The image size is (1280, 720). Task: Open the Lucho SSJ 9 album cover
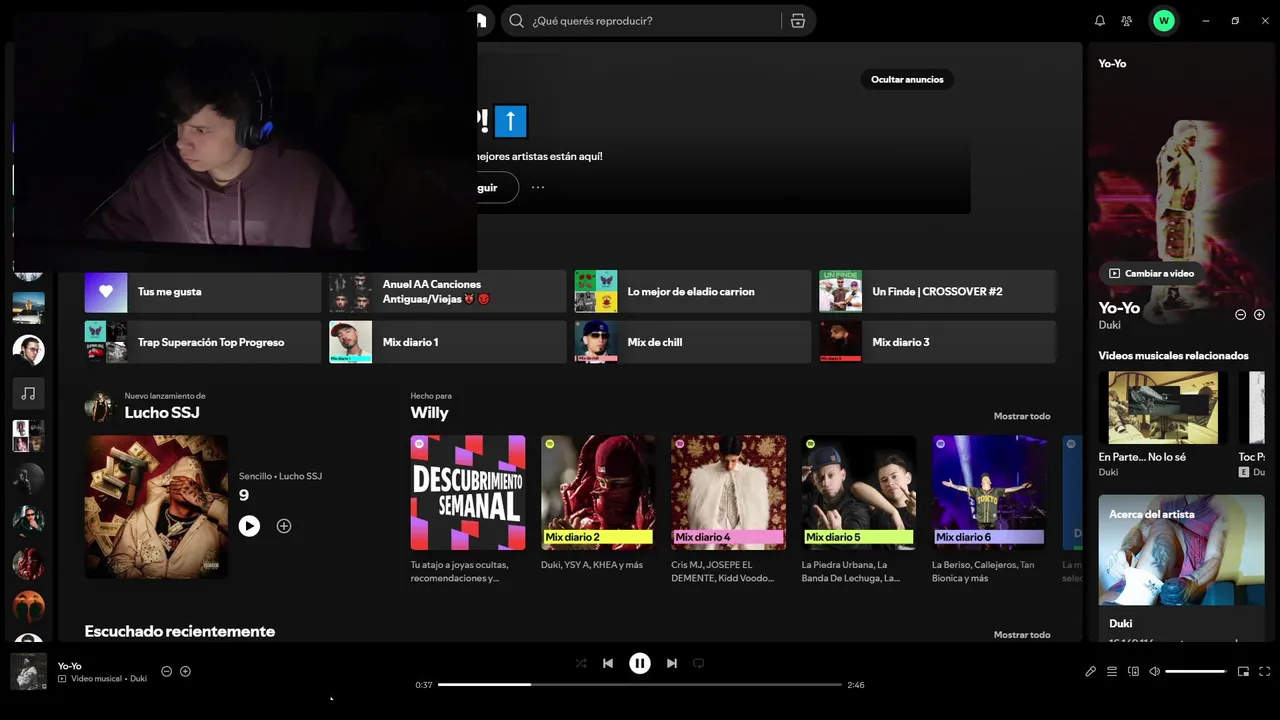pos(156,506)
